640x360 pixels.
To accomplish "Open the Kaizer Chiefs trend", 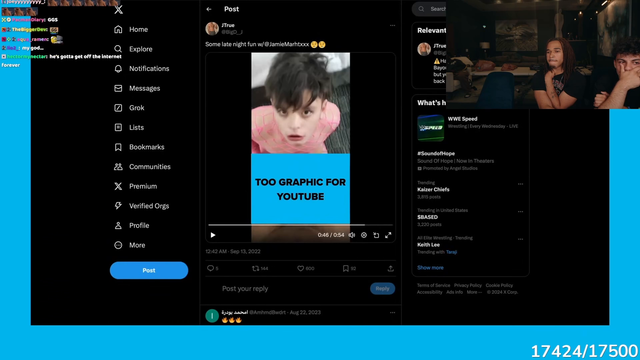I will tap(433, 189).
